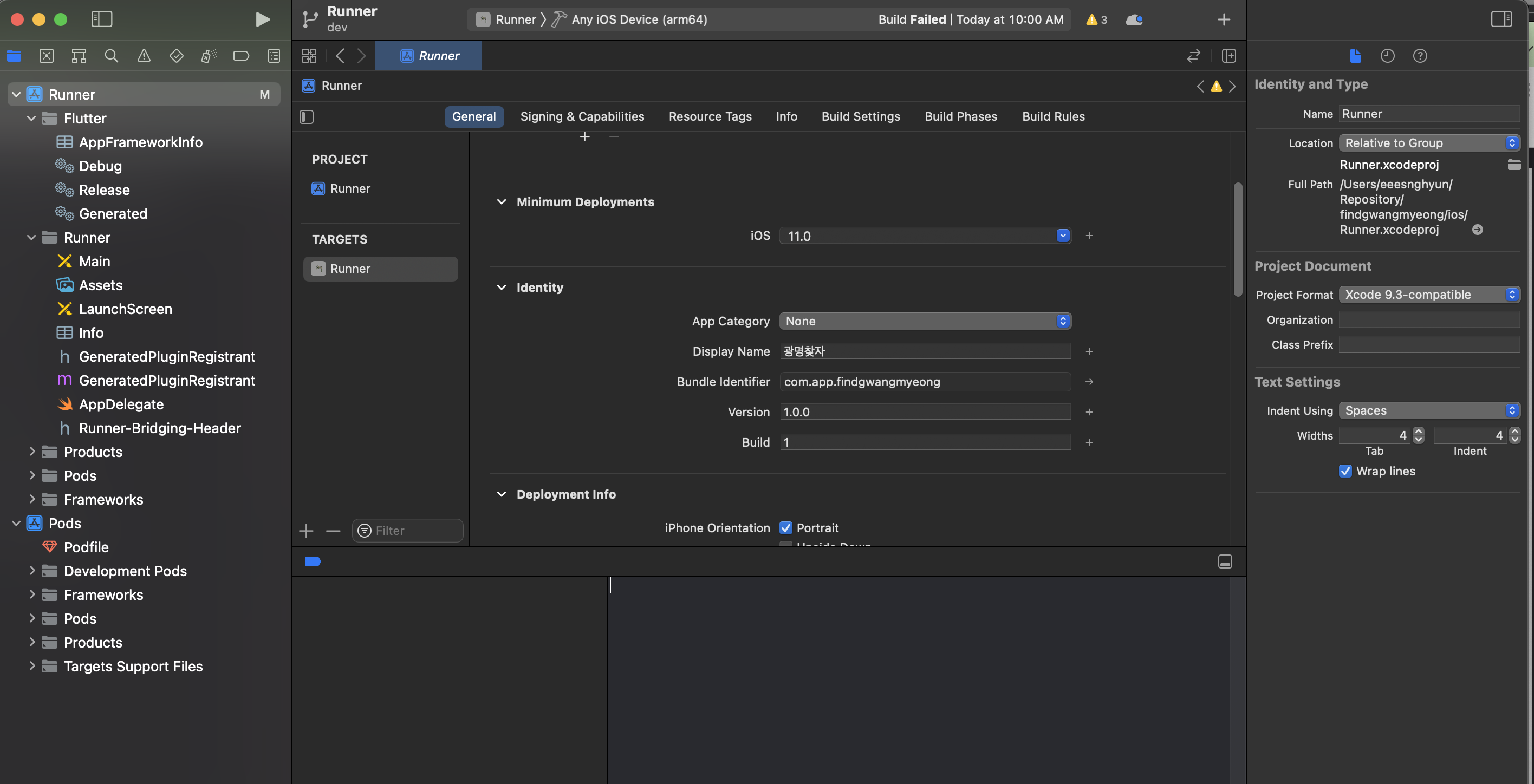The width and height of the screenshot is (1534, 784).
Task: Switch to the Build Settings tab
Action: 861,116
